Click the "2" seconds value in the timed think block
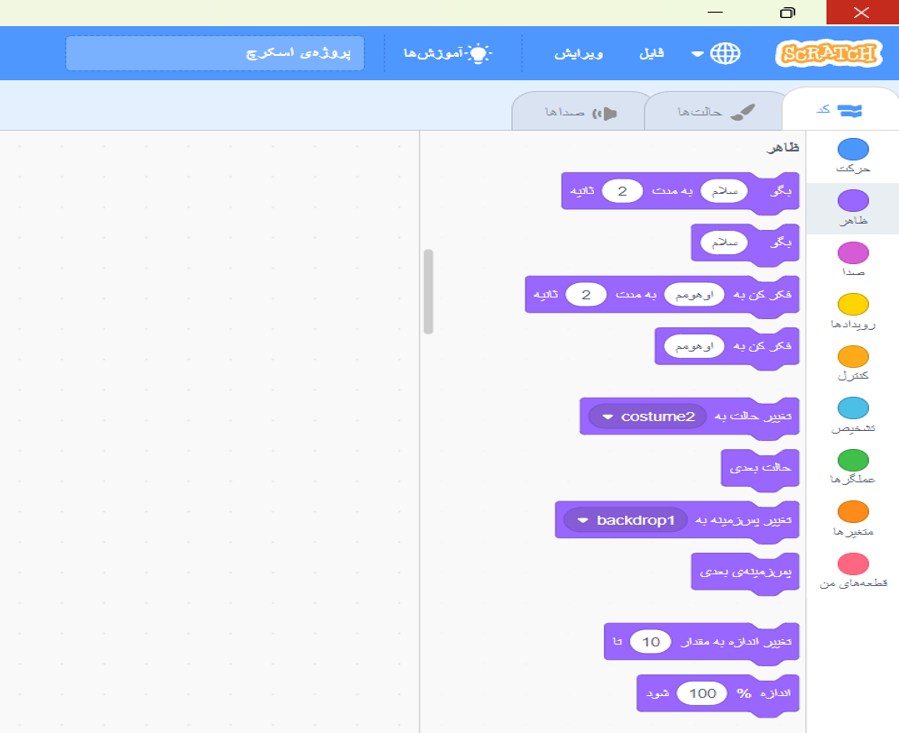Image resolution: width=899 pixels, height=733 pixels. (x=586, y=295)
